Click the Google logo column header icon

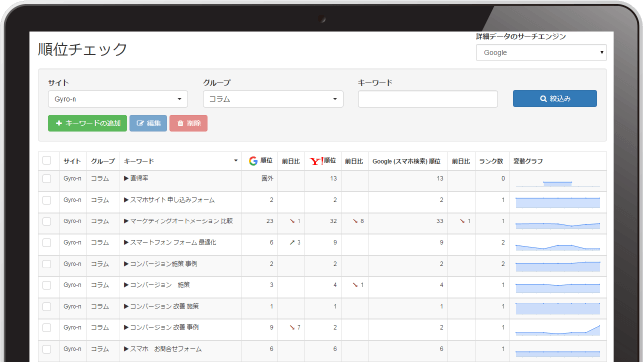point(253,161)
